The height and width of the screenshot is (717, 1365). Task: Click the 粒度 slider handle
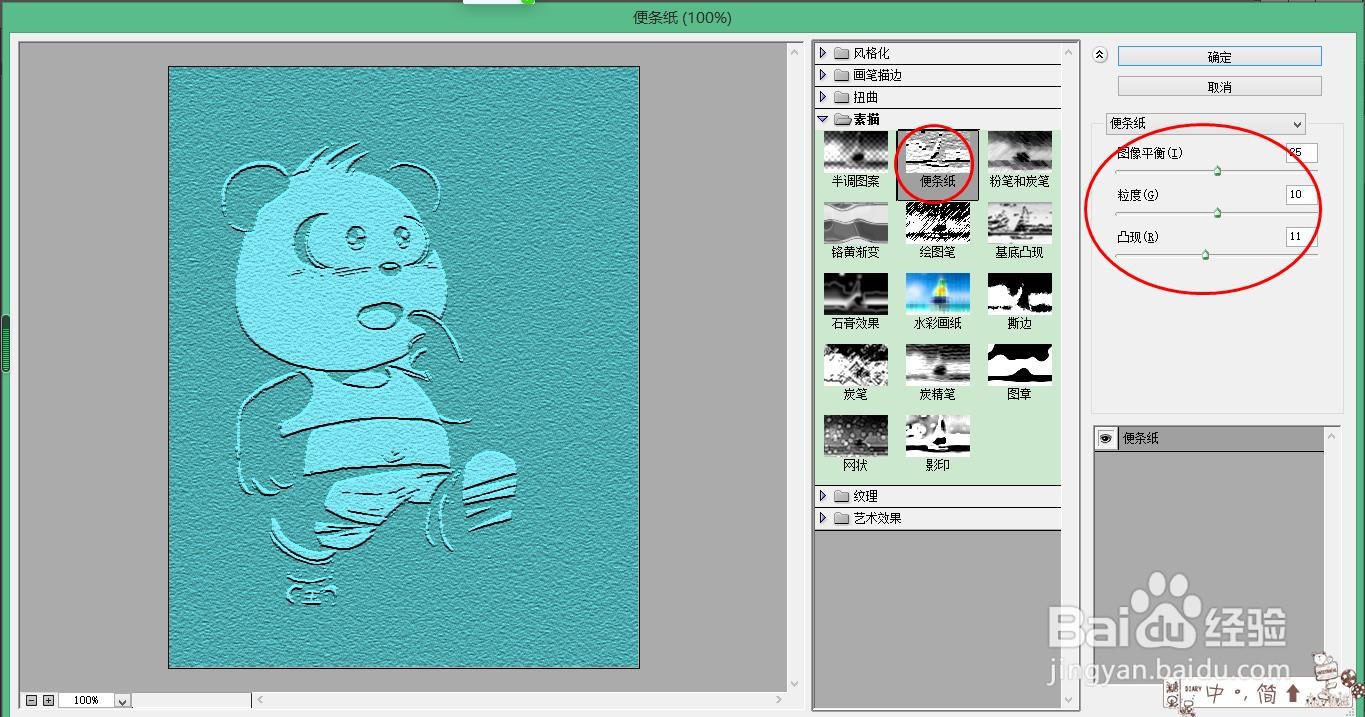tap(1217, 213)
